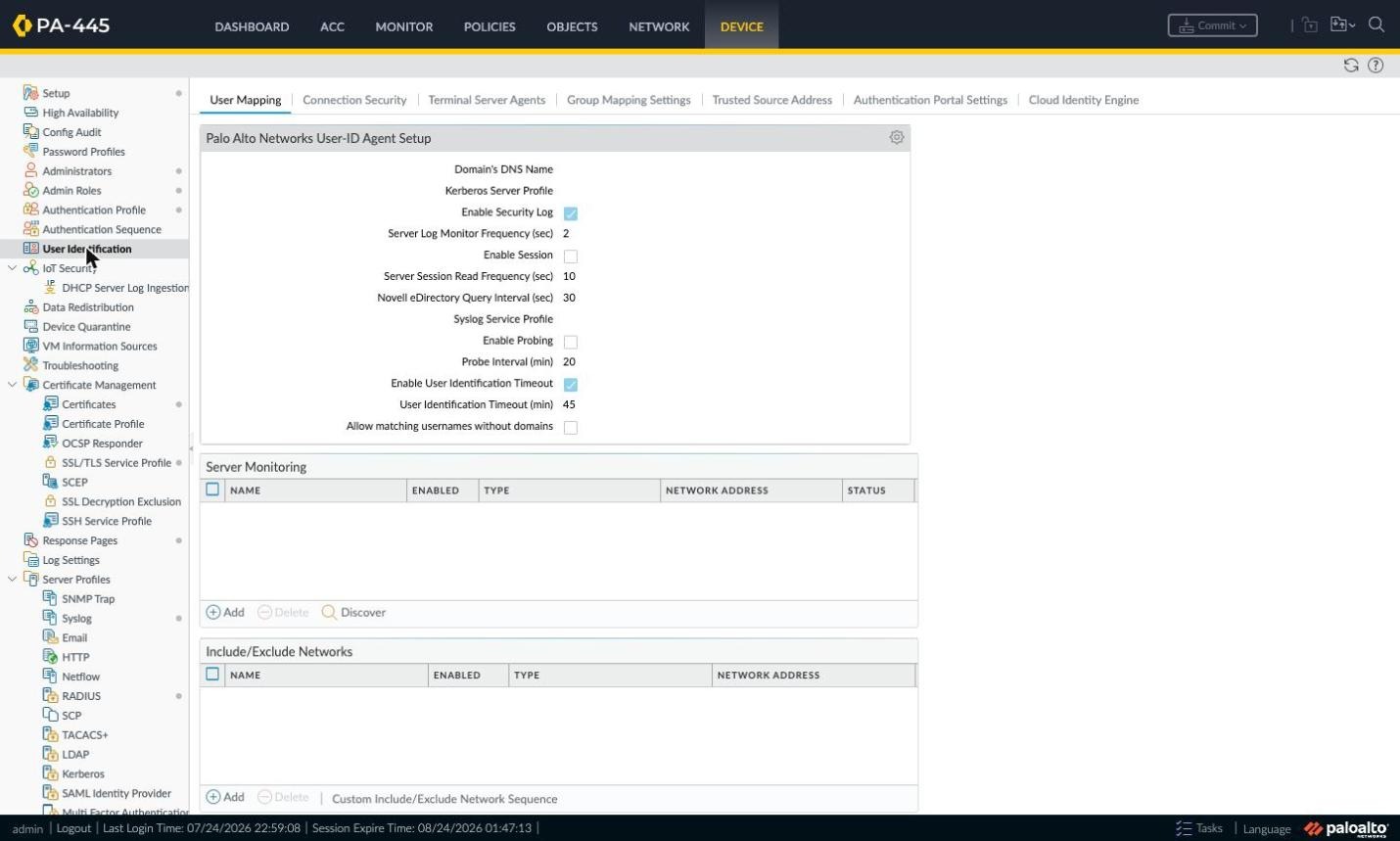Open Authentication Portal Settings tab
The height and width of the screenshot is (841, 1400).
click(x=930, y=100)
